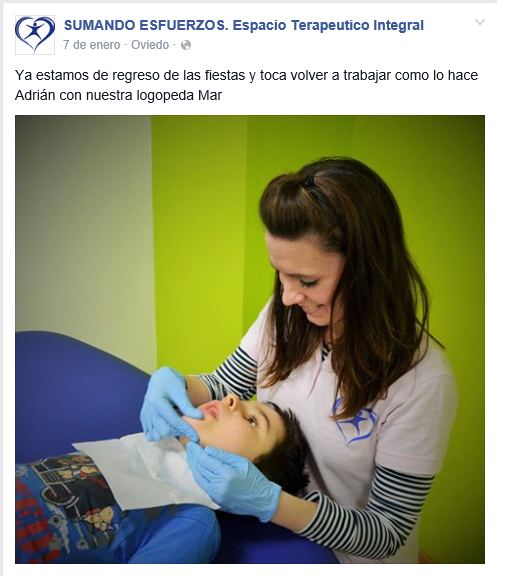505x576 pixels.
Task: Open the posted photo of the therapist
Action: (x=250, y=339)
